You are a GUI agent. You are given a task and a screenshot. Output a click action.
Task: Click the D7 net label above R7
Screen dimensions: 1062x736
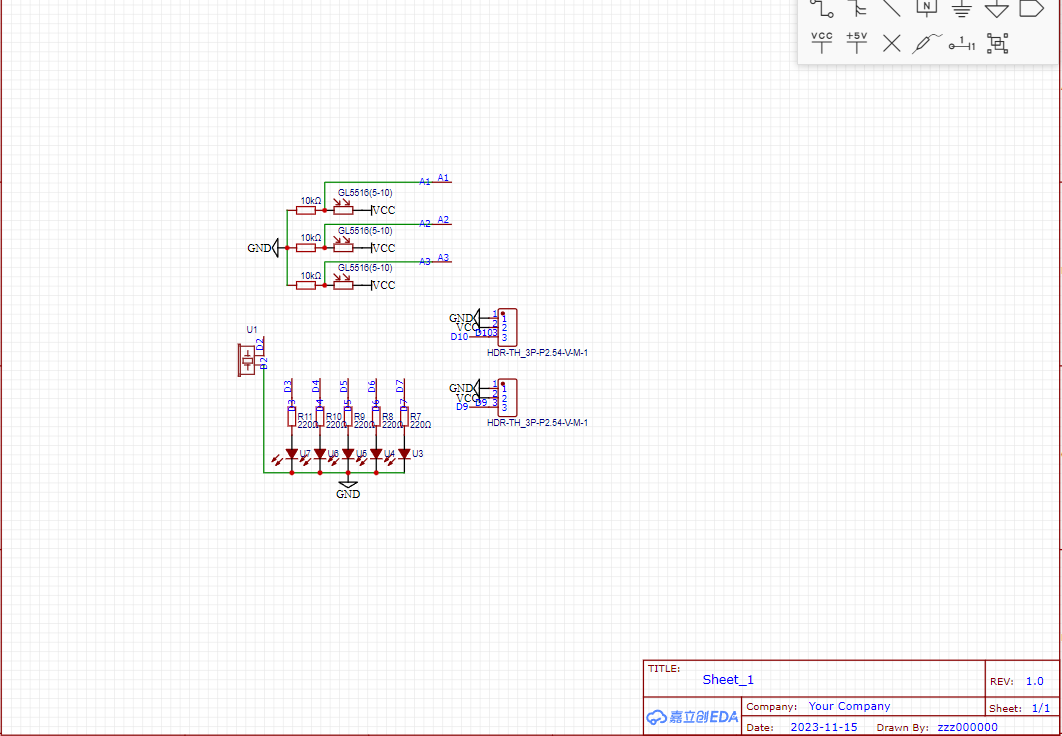(400, 386)
